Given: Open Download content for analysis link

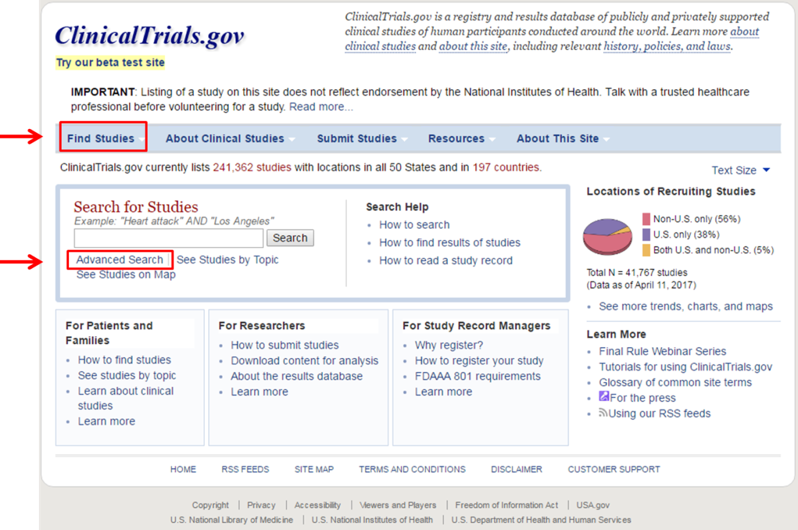Looking at the screenshot, I should click(304, 361).
